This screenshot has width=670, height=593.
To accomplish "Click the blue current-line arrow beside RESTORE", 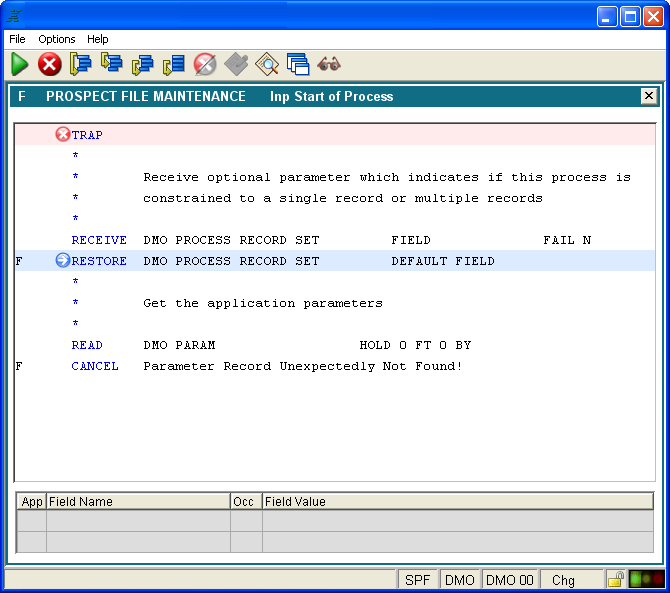I will [63, 261].
